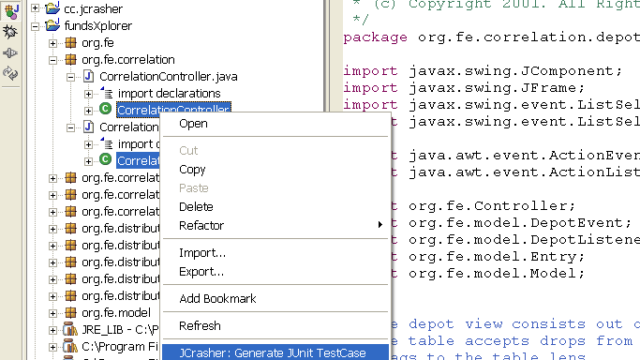Select the CorrelationController.java file label
Image resolution: width=640 pixels, height=360 pixels.
[x=168, y=77]
